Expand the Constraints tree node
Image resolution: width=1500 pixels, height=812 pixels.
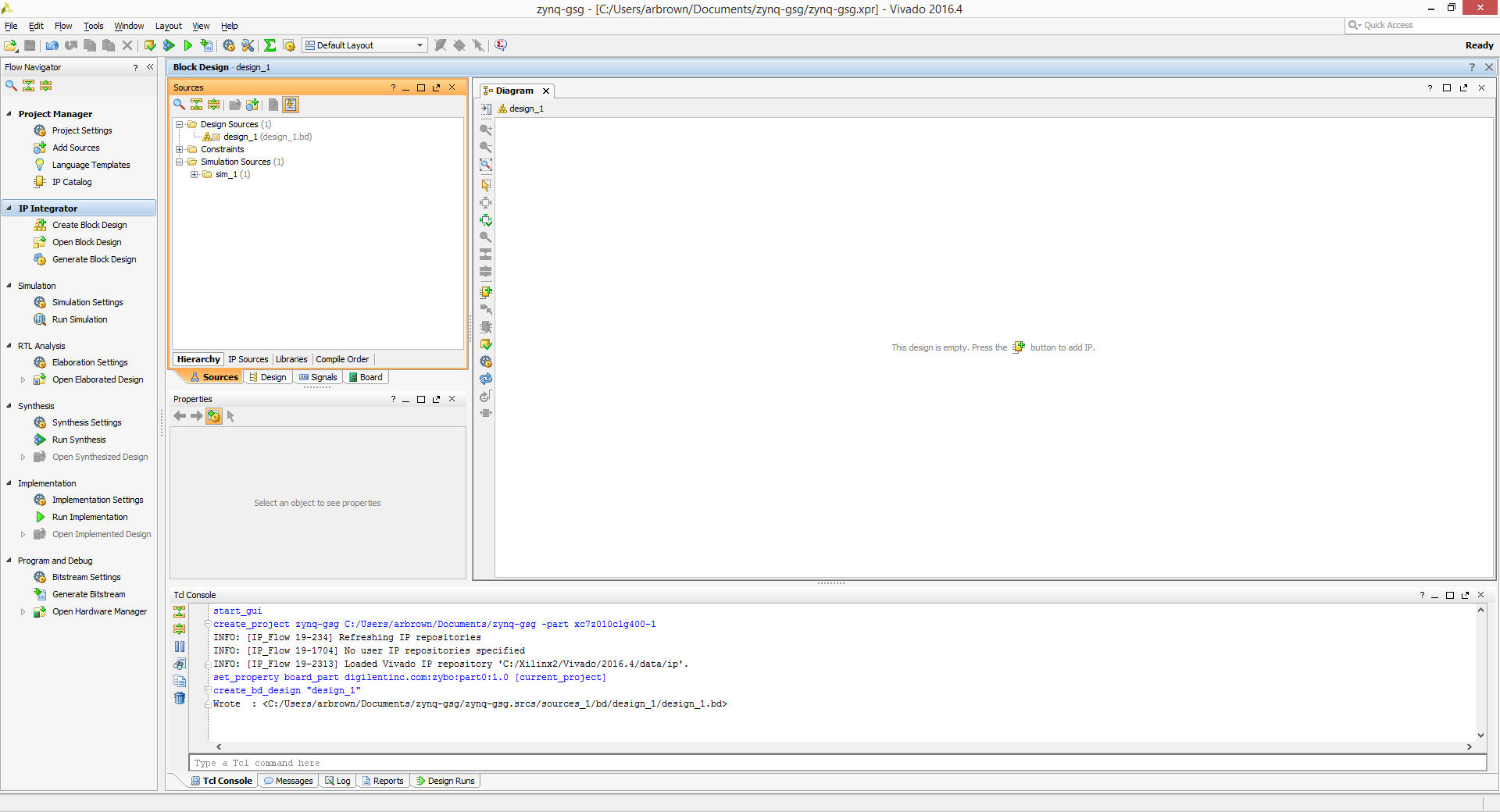coord(179,149)
